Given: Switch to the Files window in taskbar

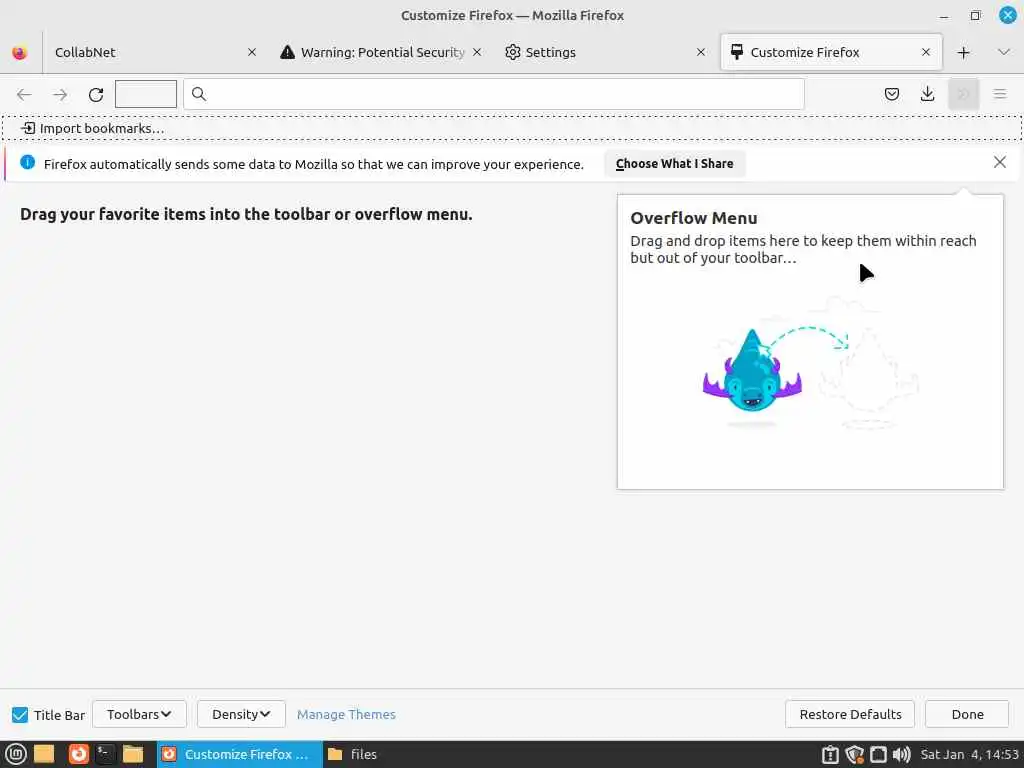Looking at the screenshot, I should click(353, 754).
